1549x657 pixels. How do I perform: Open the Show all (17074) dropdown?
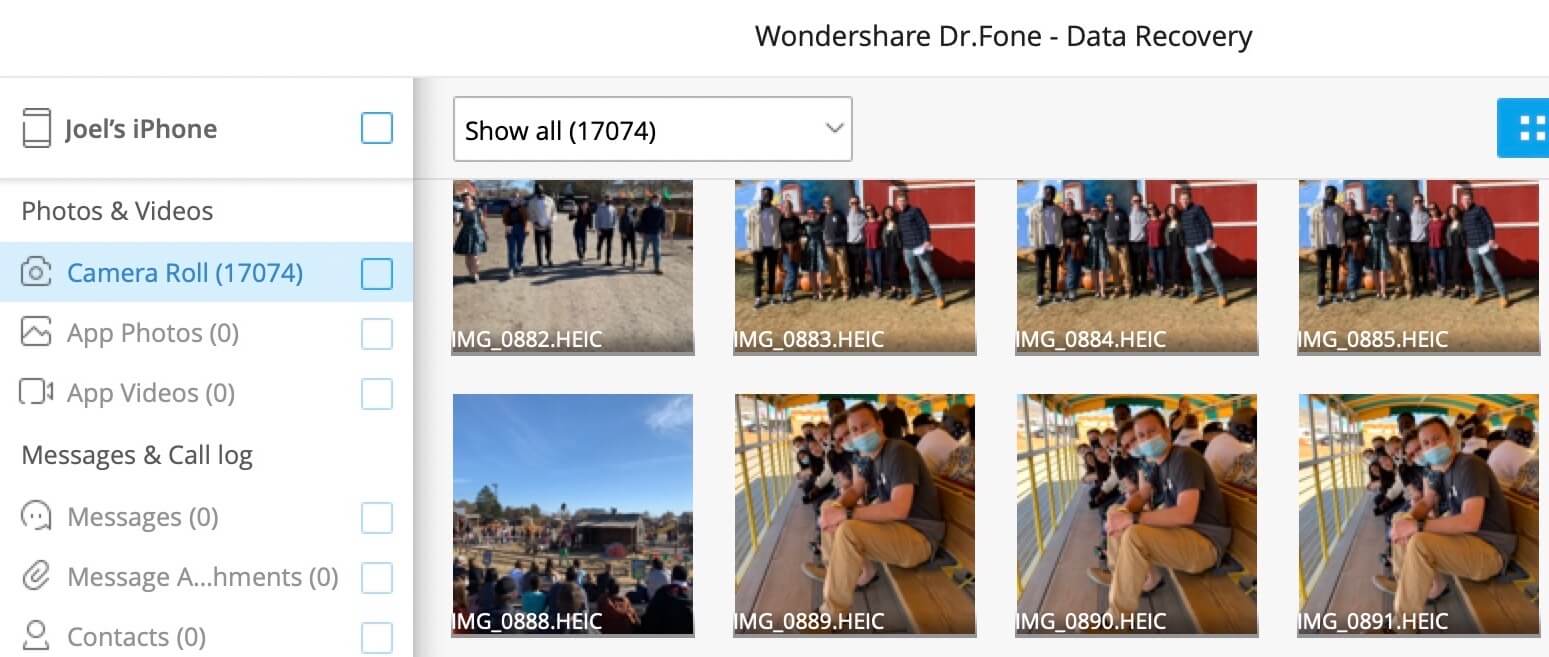pos(652,129)
